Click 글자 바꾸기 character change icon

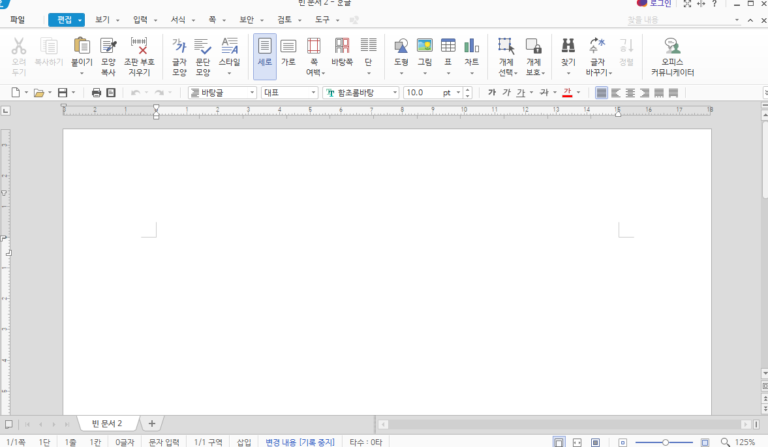pyautogui.click(x=597, y=46)
